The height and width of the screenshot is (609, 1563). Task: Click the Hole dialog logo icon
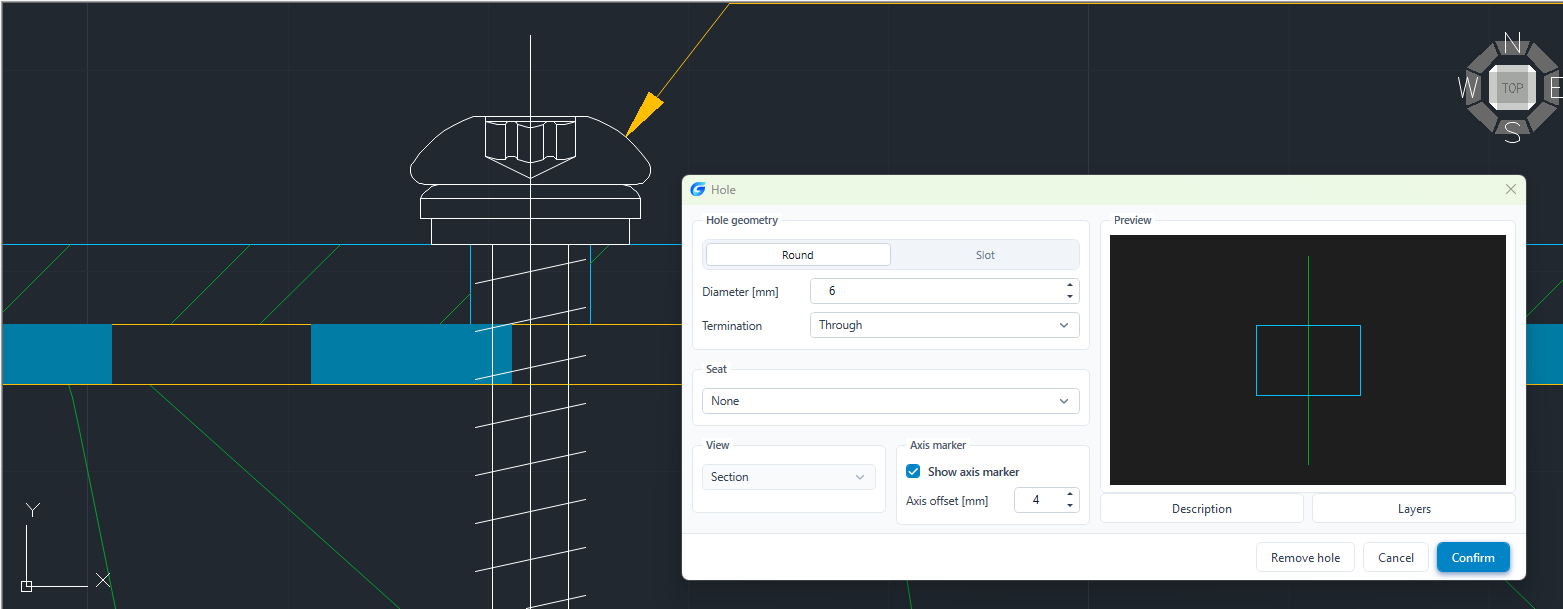click(x=698, y=189)
